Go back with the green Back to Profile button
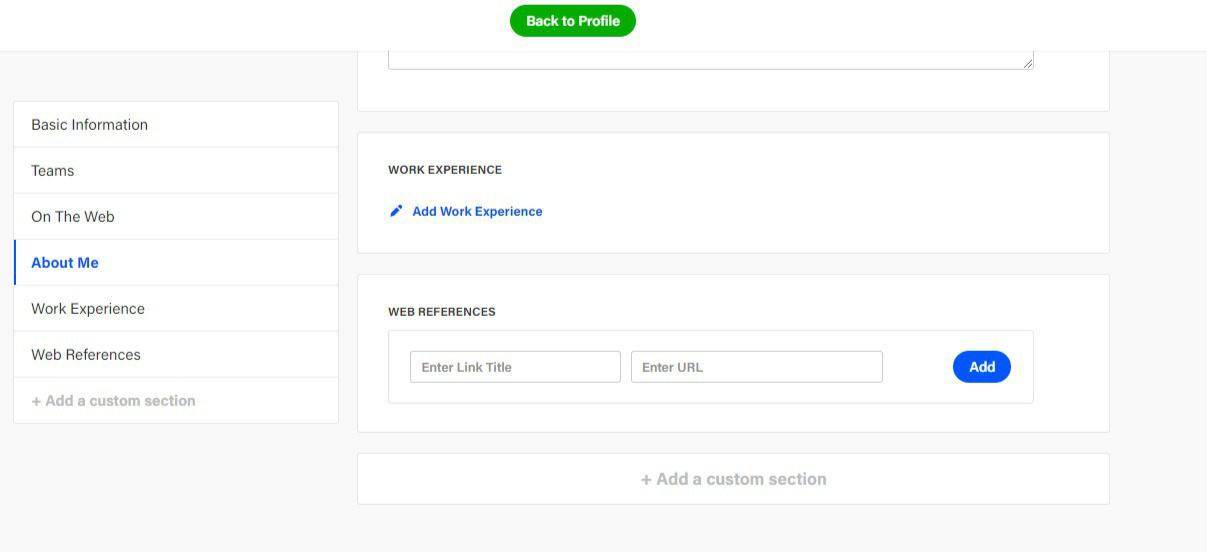Screen dimensions: 1207x552 click(573, 21)
